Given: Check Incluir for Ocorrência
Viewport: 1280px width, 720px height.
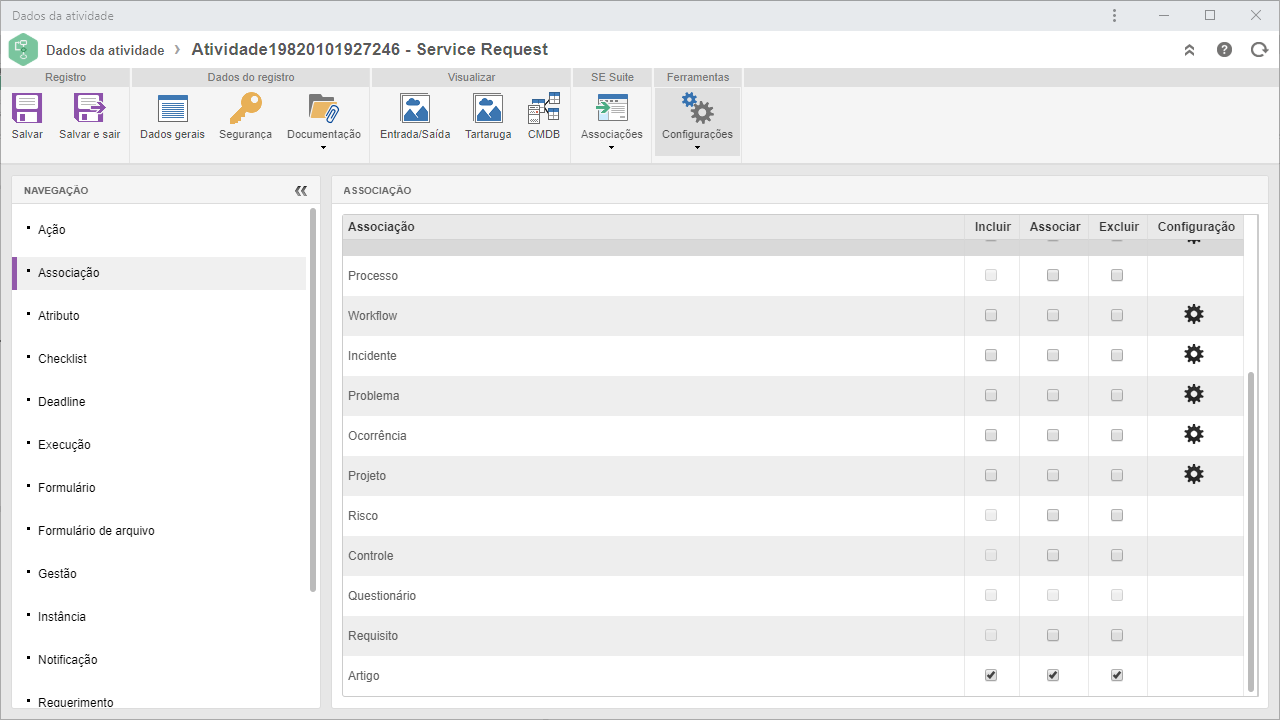Looking at the screenshot, I should 991,435.
